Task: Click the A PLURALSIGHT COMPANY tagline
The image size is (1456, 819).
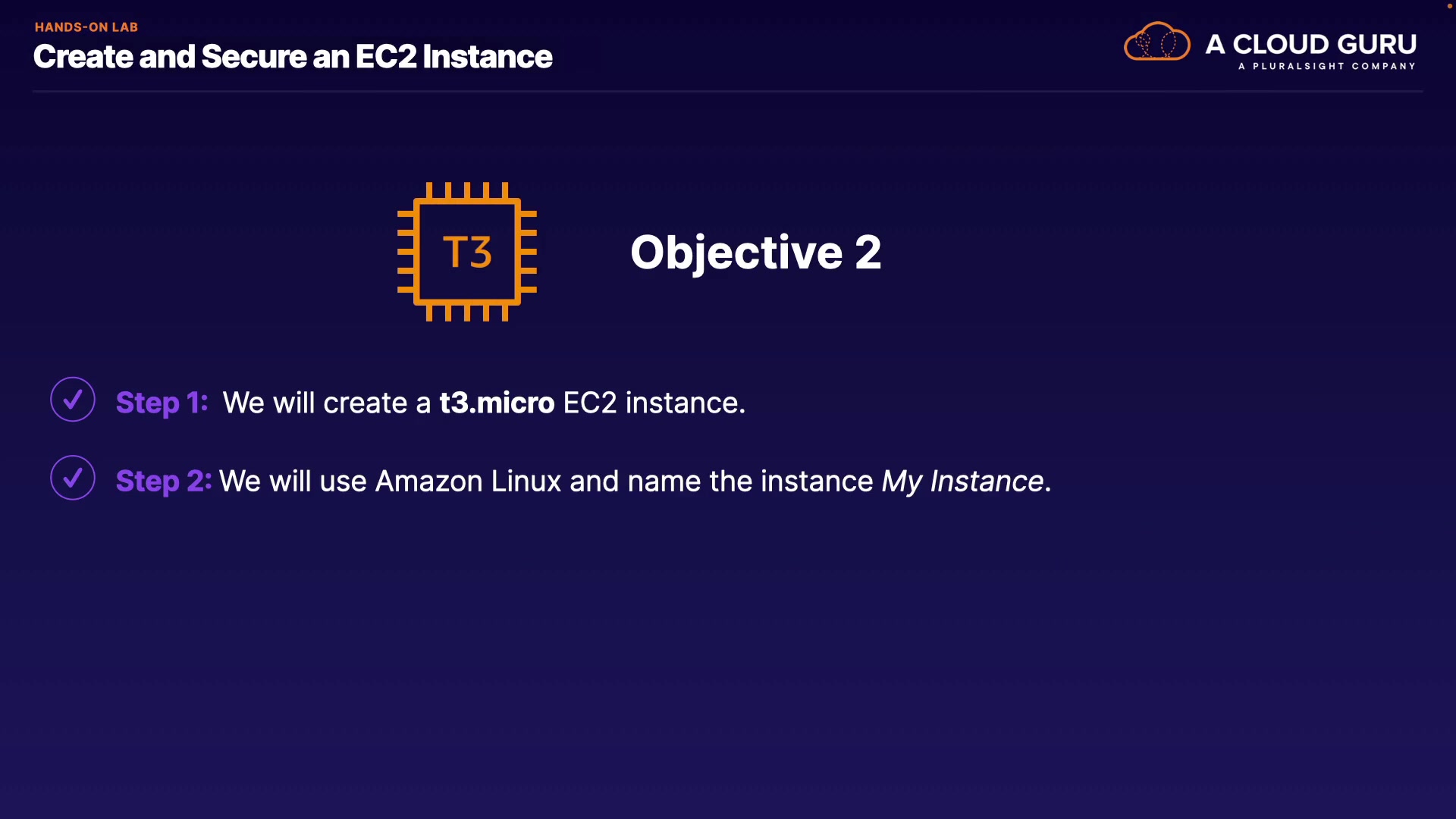Action: point(1326,66)
